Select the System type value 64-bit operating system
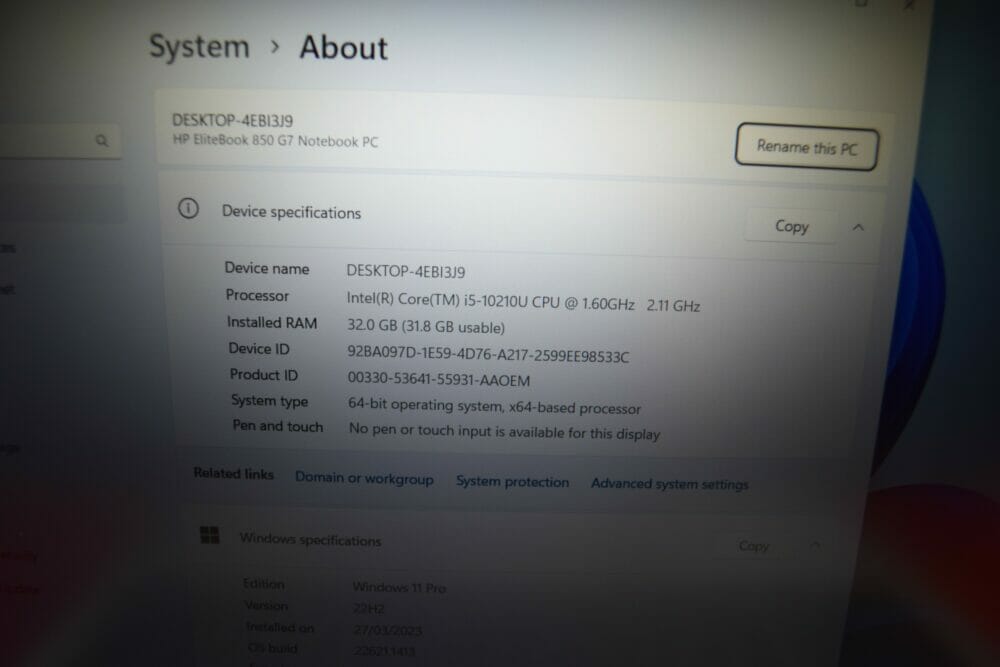 tap(494, 406)
